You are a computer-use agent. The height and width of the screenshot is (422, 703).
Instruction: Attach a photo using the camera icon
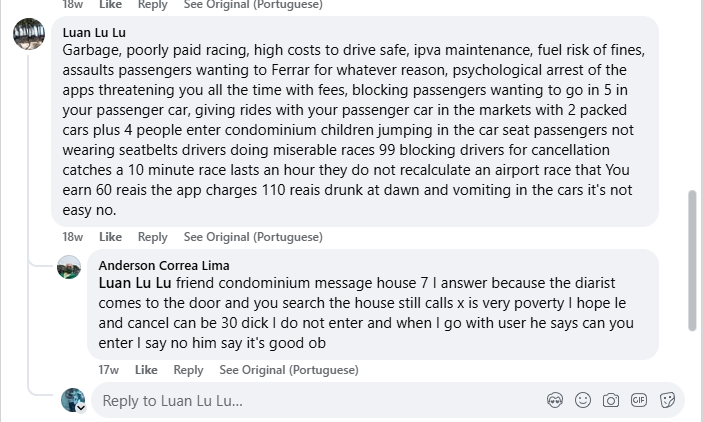pos(611,400)
